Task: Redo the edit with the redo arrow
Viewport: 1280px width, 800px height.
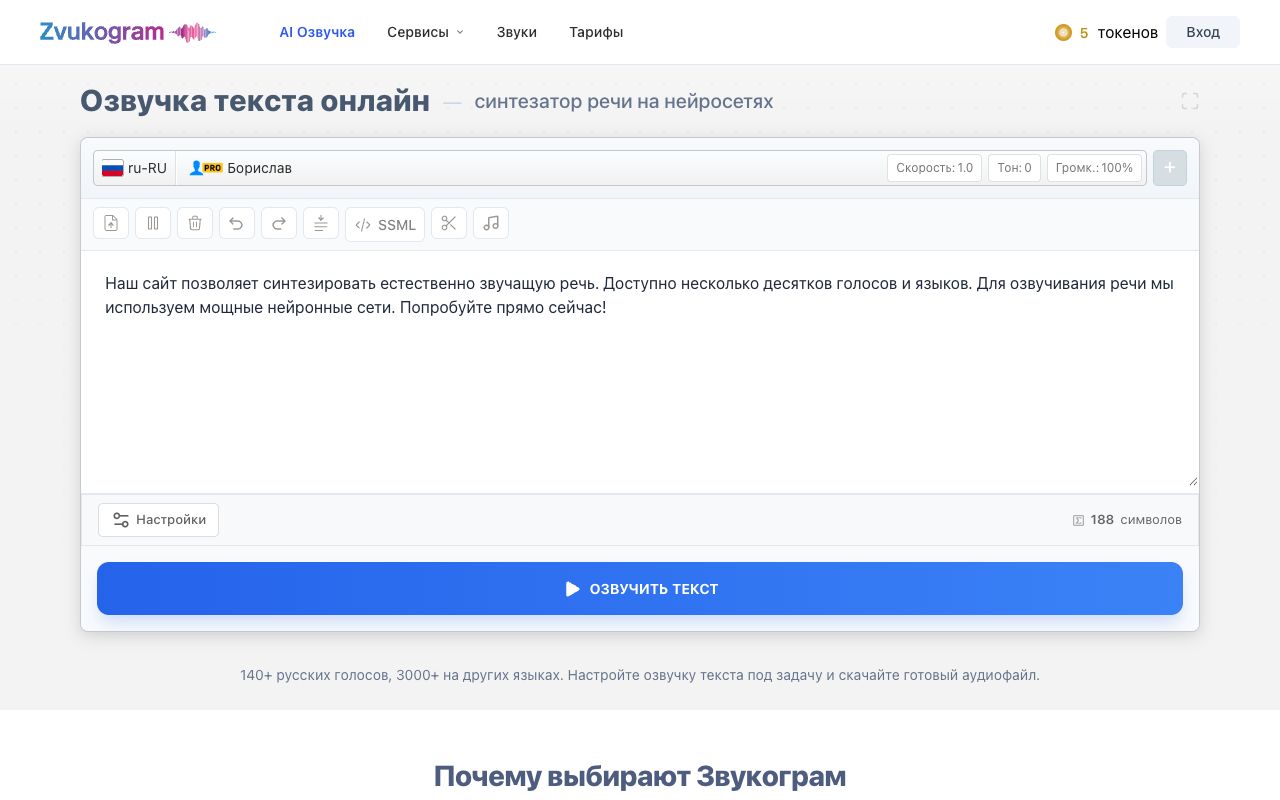Action: tap(279, 223)
